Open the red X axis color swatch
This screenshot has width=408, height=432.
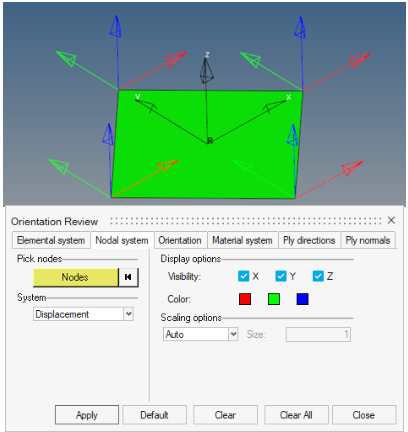click(245, 299)
